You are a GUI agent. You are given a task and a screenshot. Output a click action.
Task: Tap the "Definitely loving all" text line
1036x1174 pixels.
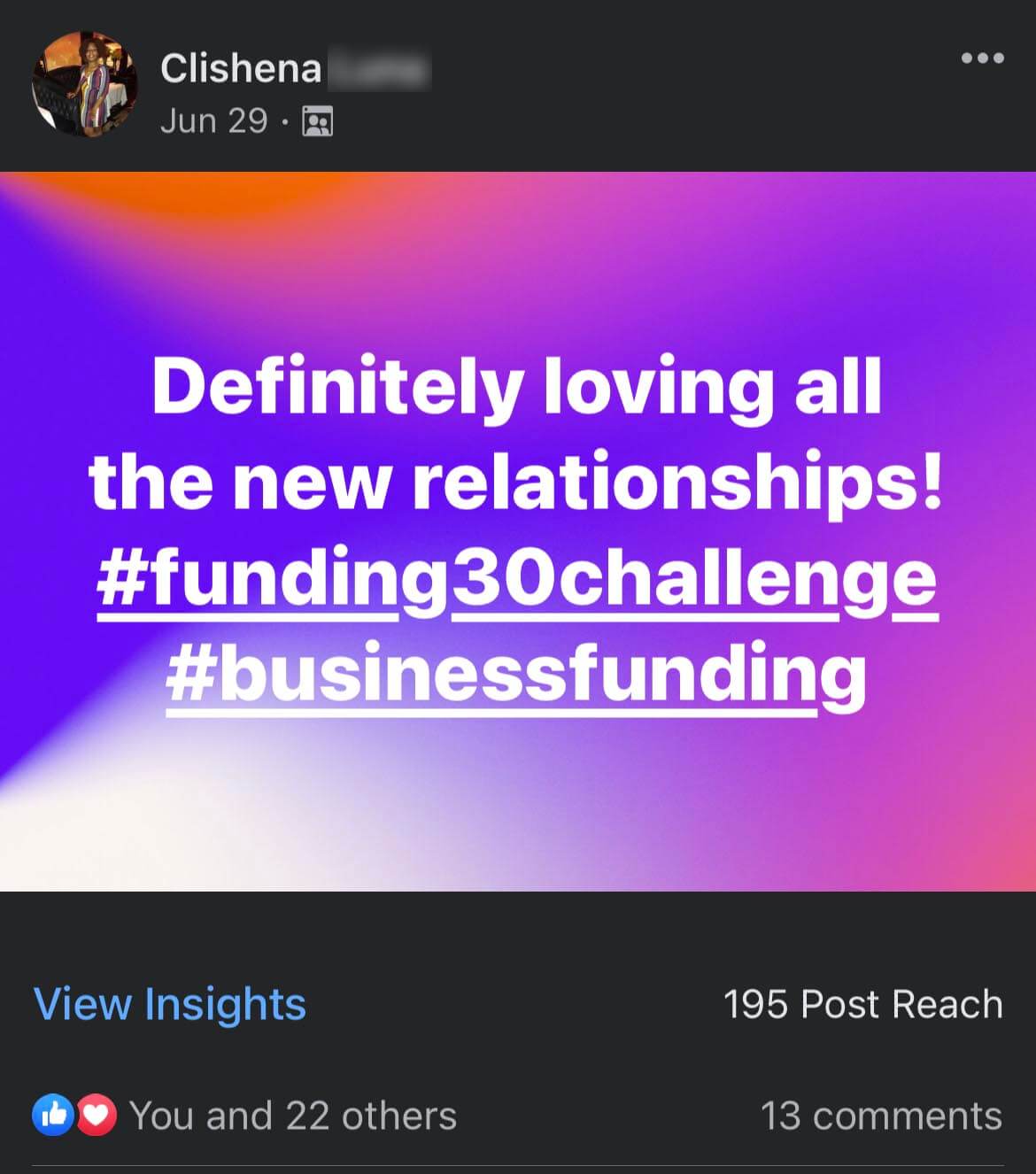(517, 388)
